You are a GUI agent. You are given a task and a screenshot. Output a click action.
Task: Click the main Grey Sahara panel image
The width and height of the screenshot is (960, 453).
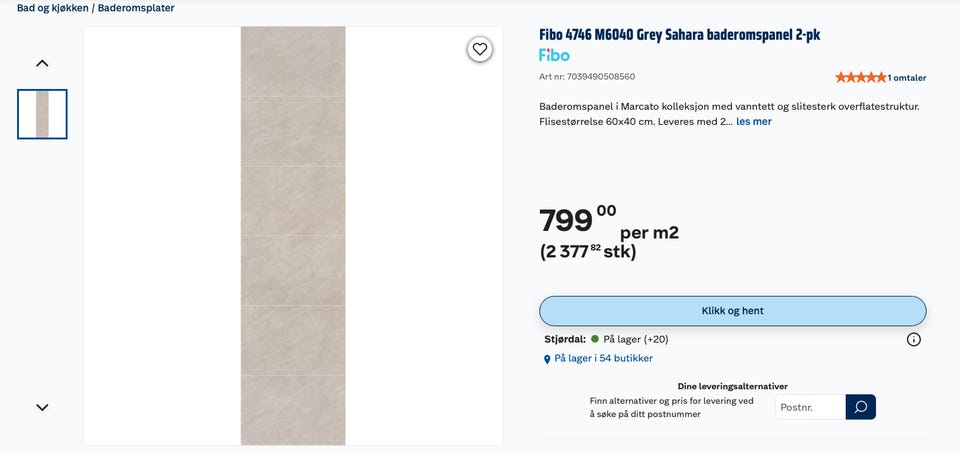tap(293, 236)
